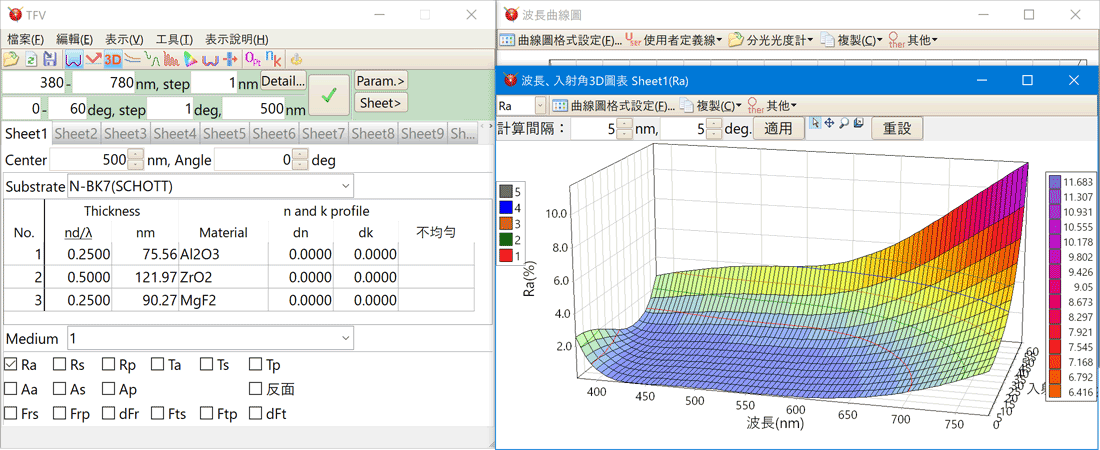
Task: Click the Opt optimization icon
Action: coord(252,59)
